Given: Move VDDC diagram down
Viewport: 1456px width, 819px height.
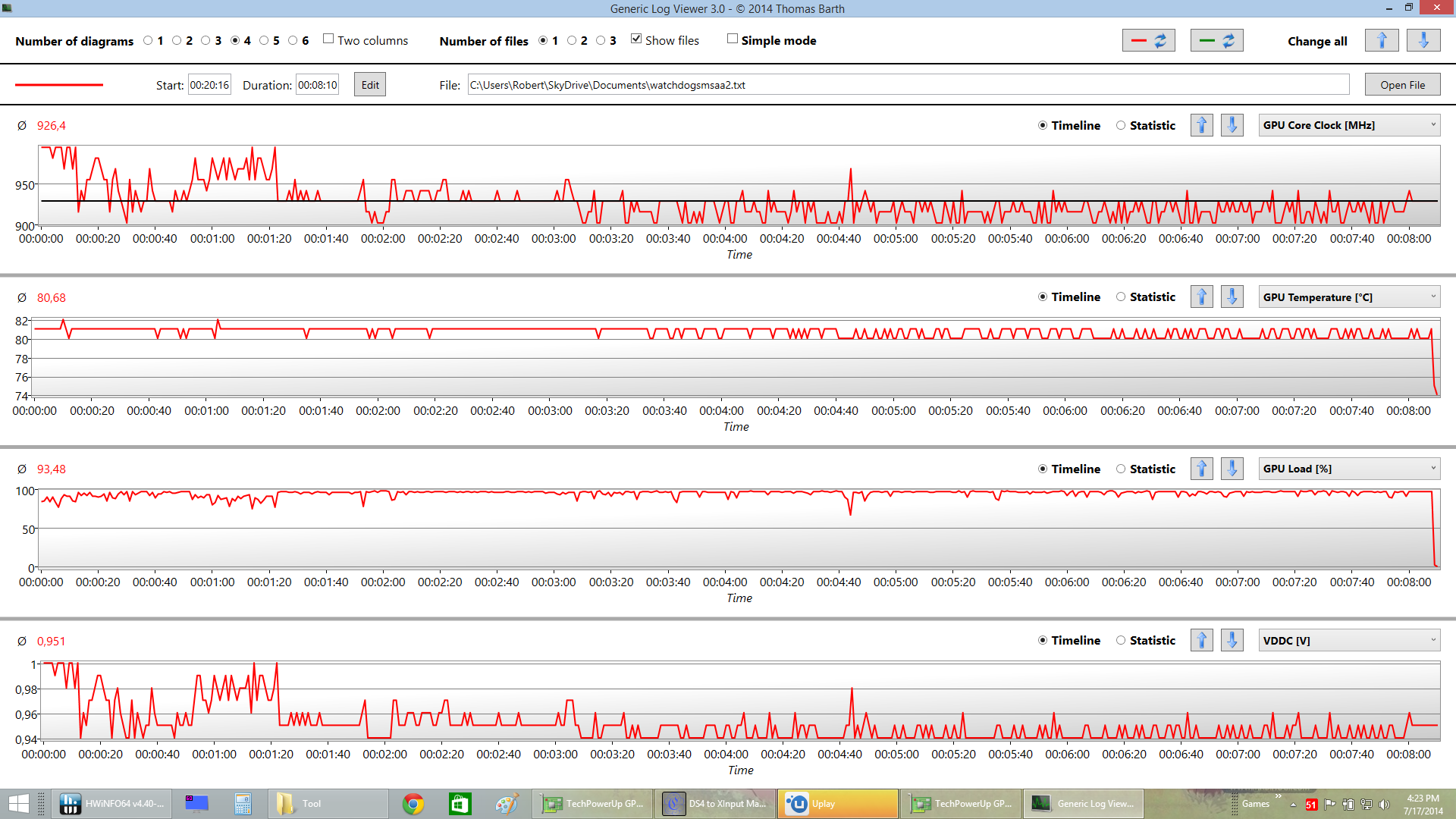Looking at the screenshot, I should point(1232,640).
